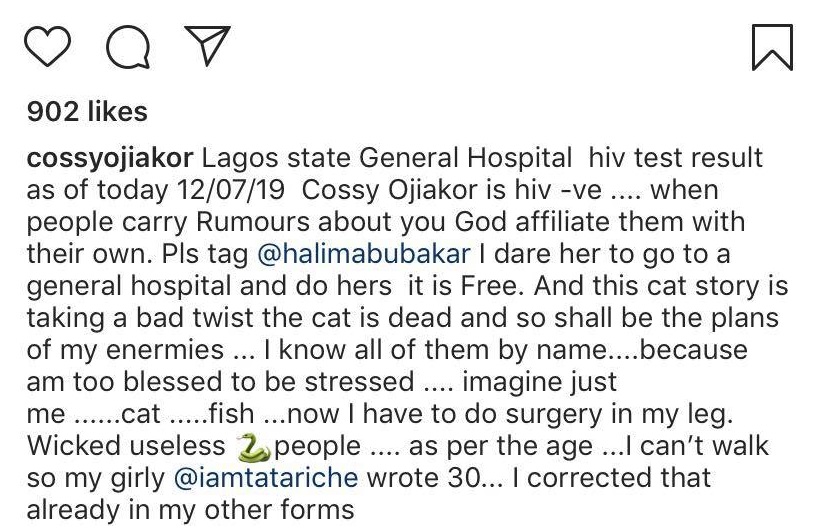Screen dimensions: 828x532
Task: Open comments via speech bubble icon
Action: [128, 48]
